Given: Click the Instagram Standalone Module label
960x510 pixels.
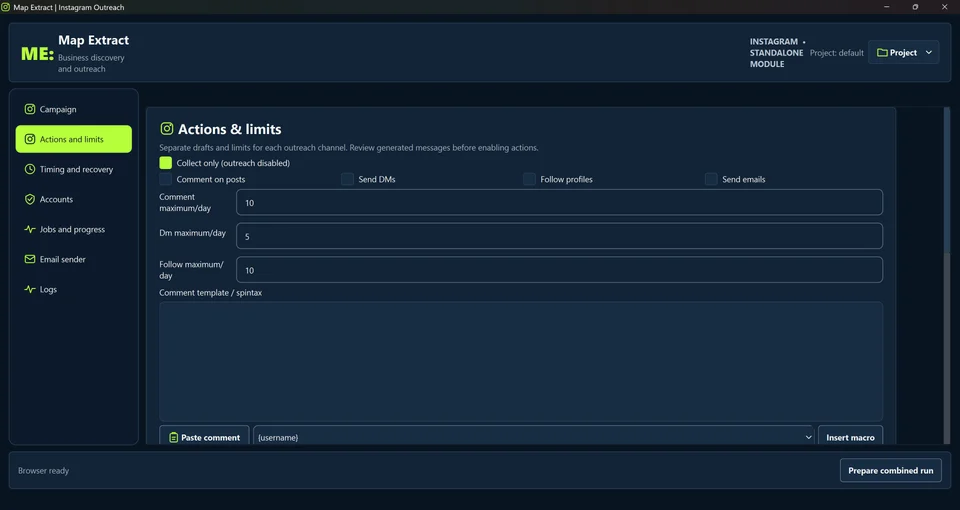Looking at the screenshot, I should tap(776, 53).
